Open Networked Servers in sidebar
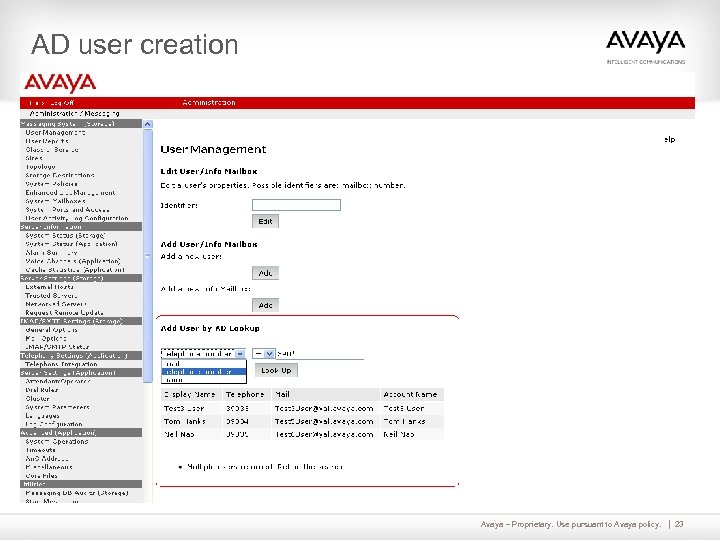Image resolution: width=720 pixels, height=540 pixels. coord(56,304)
